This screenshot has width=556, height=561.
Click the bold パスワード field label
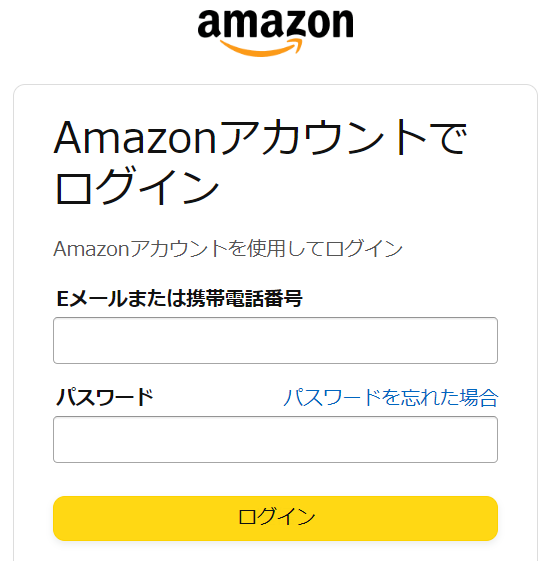105,397
